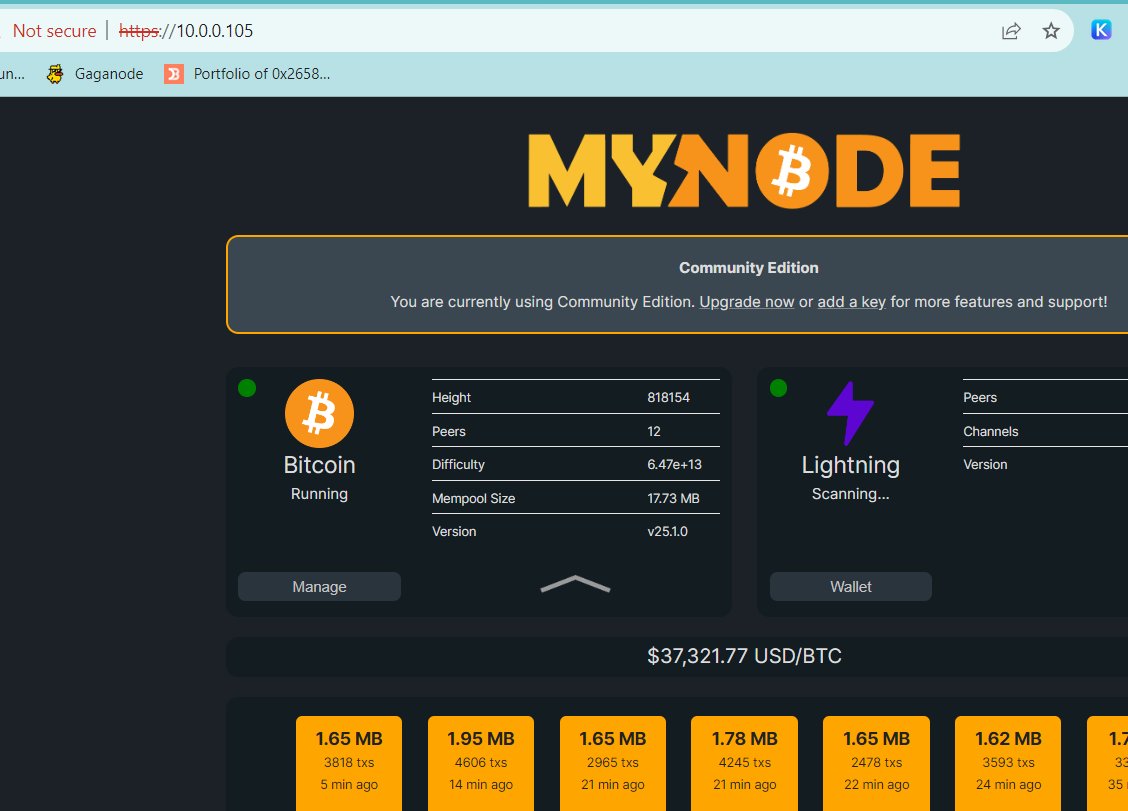
Task: Click the Community Edition heading
Action: tap(748, 268)
